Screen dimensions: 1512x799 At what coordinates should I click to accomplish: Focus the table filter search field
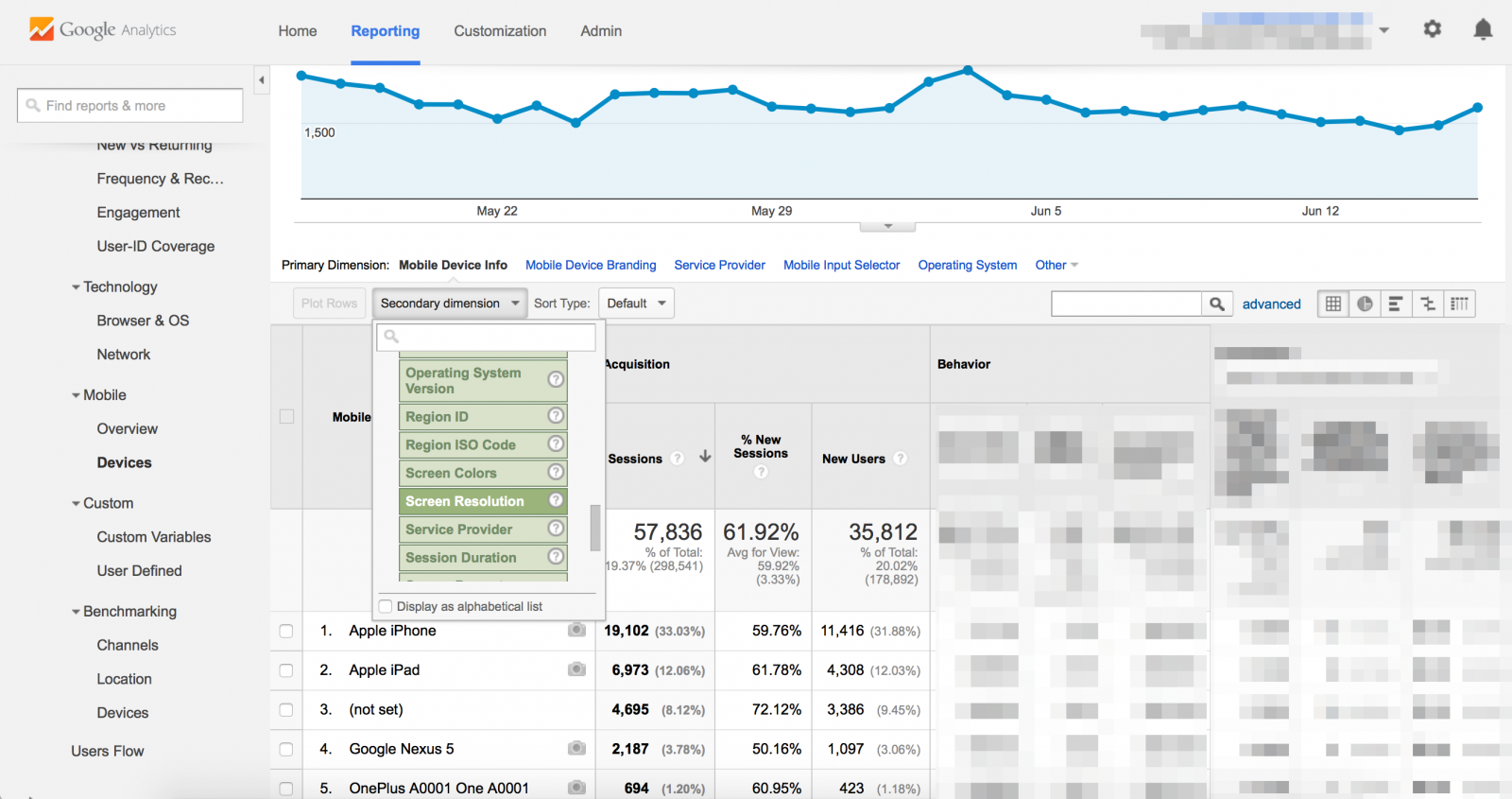pyautogui.click(x=1126, y=304)
